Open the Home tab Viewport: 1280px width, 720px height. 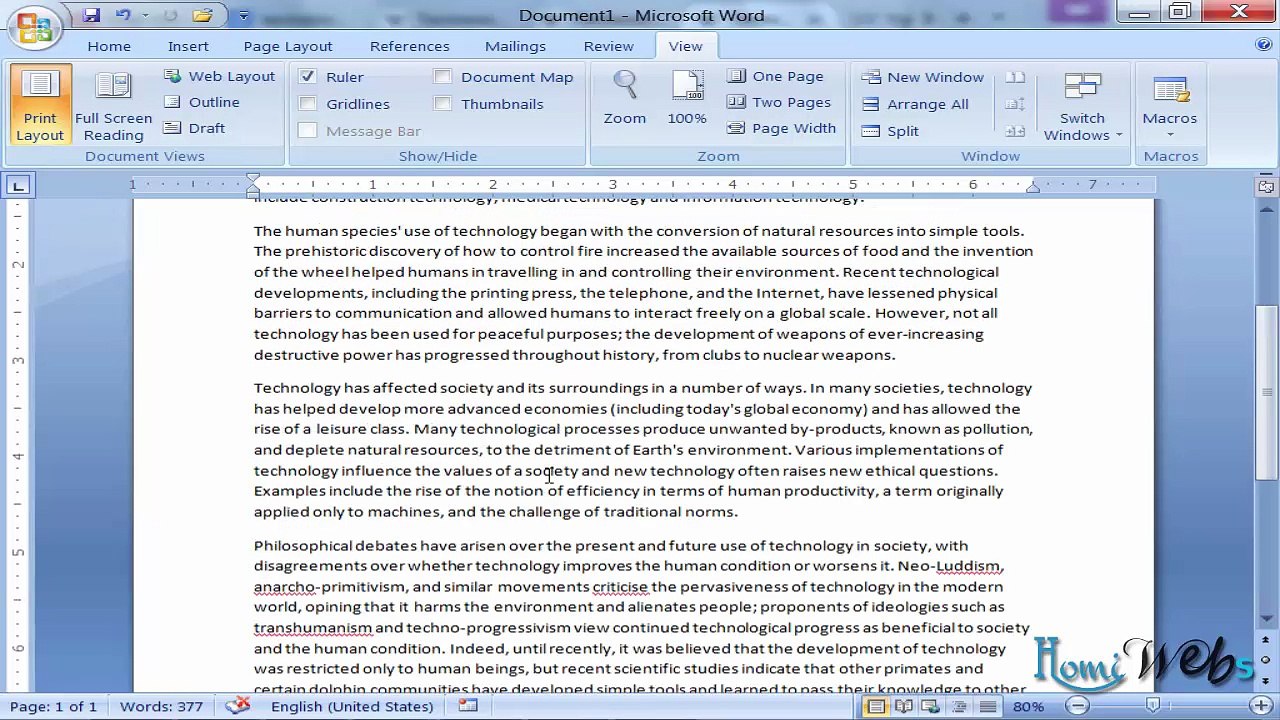pos(109,46)
